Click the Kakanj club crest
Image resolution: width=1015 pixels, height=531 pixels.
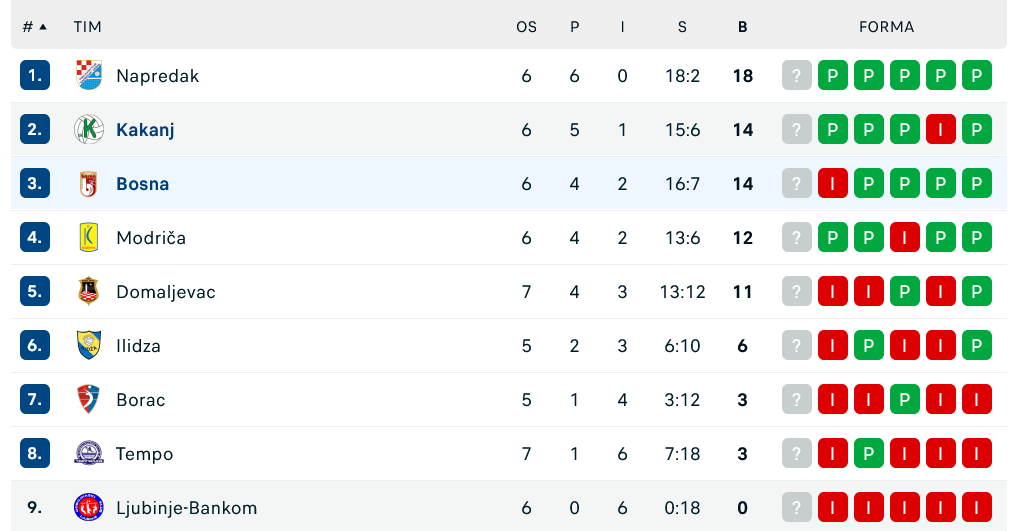tap(89, 129)
